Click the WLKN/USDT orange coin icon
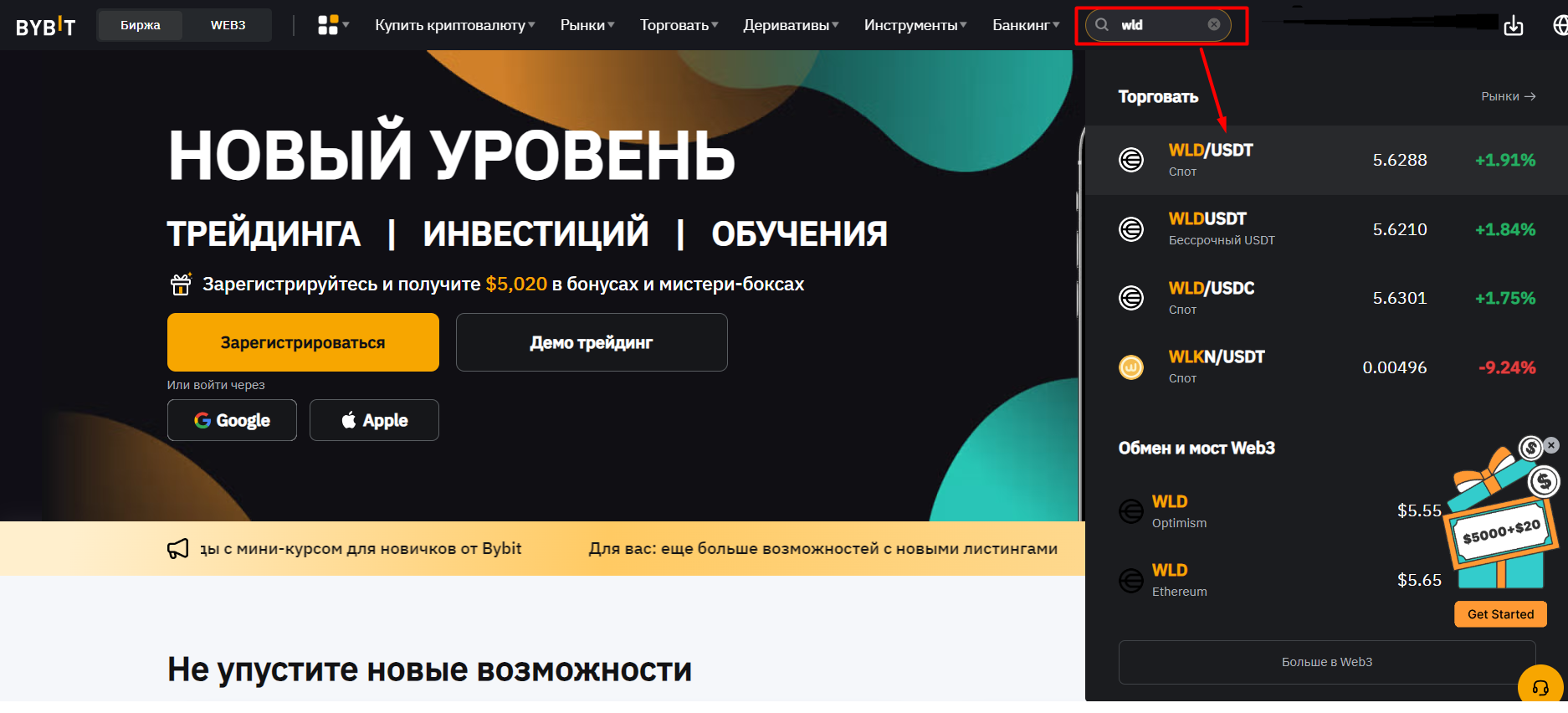The width and height of the screenshot is (1568, 713). (x=1131, y=367)
